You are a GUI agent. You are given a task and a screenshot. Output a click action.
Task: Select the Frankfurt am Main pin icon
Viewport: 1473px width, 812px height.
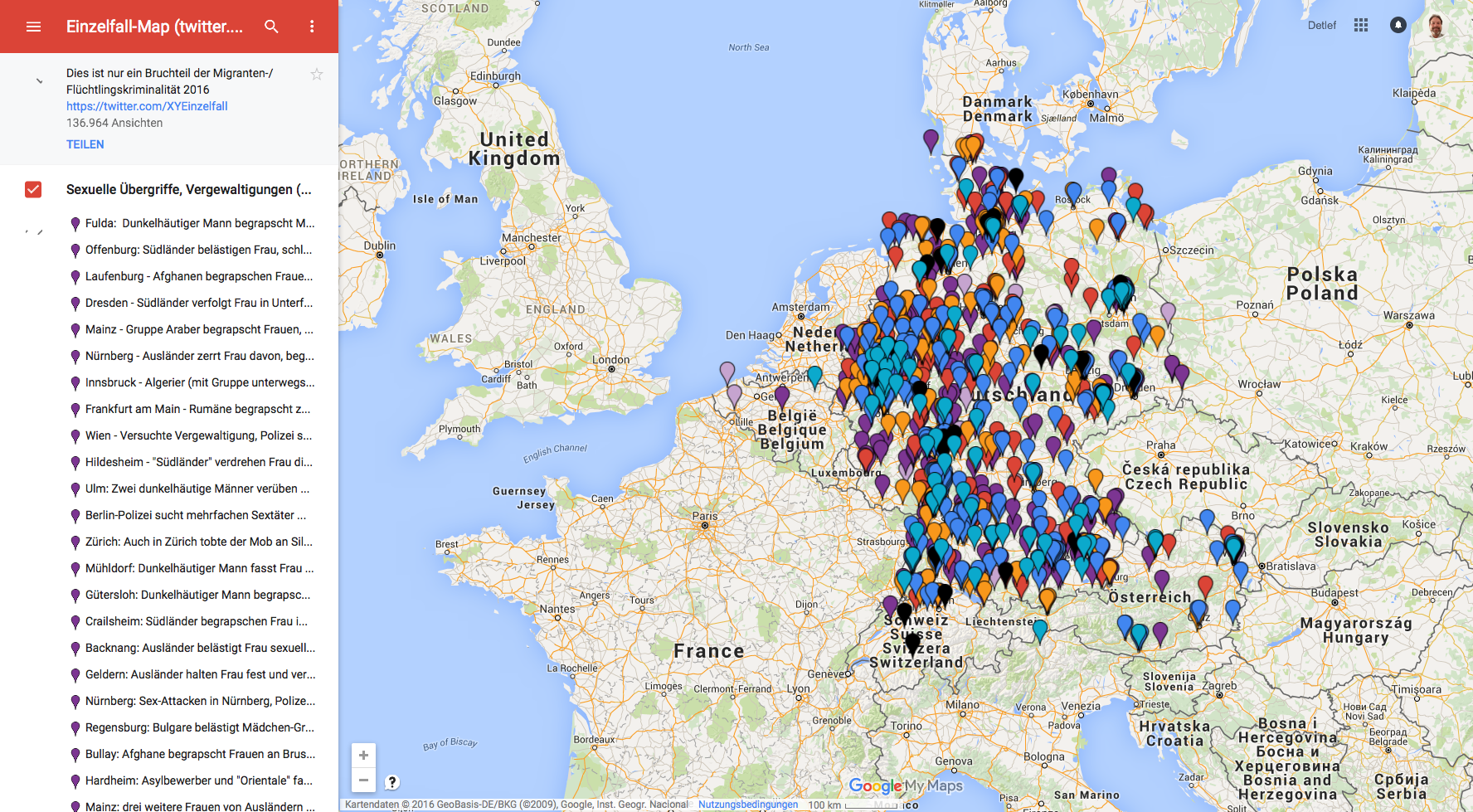pyautogui.click(x=75, y=410)
